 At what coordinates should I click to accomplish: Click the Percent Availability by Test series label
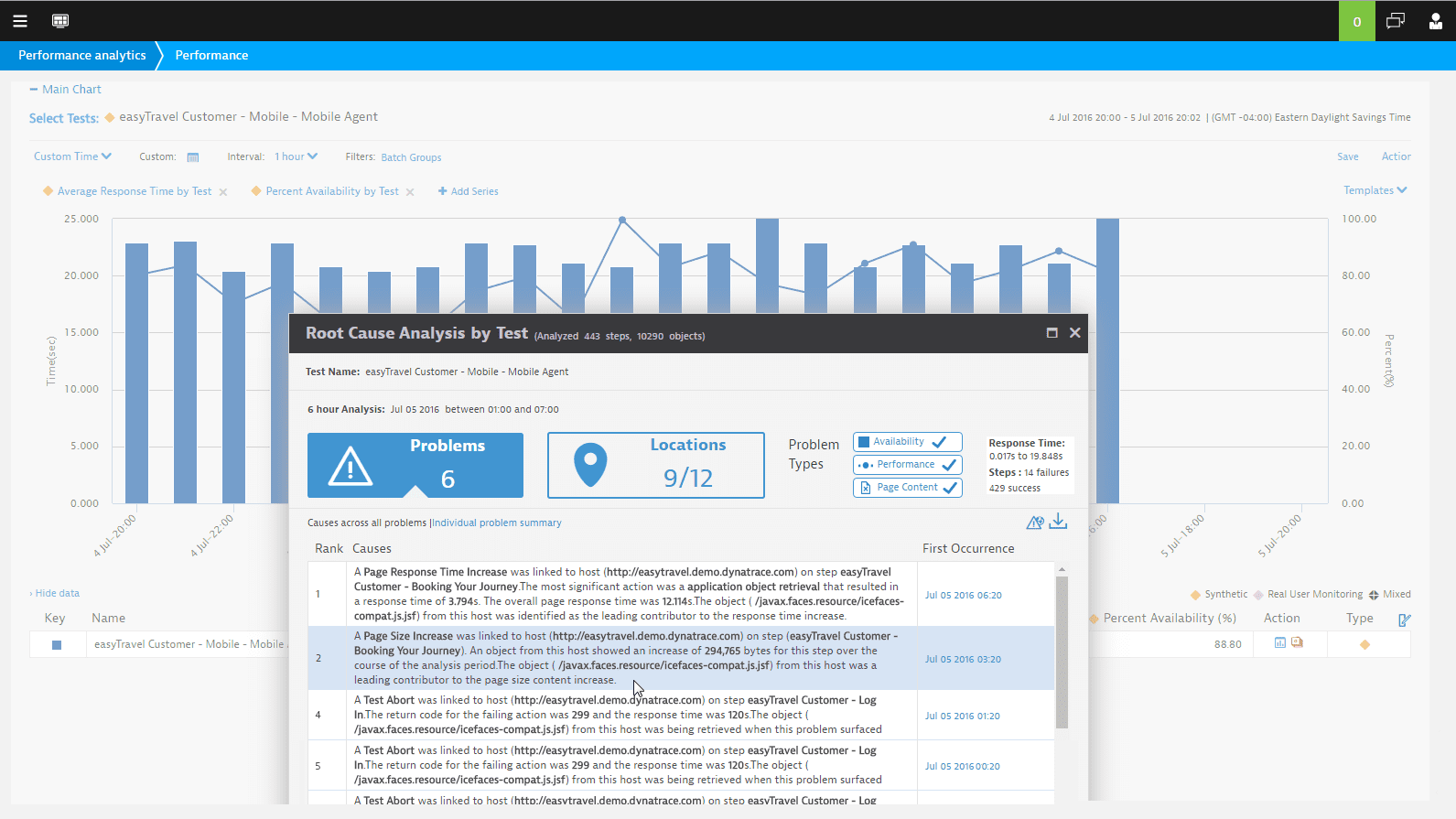[332, 191]
